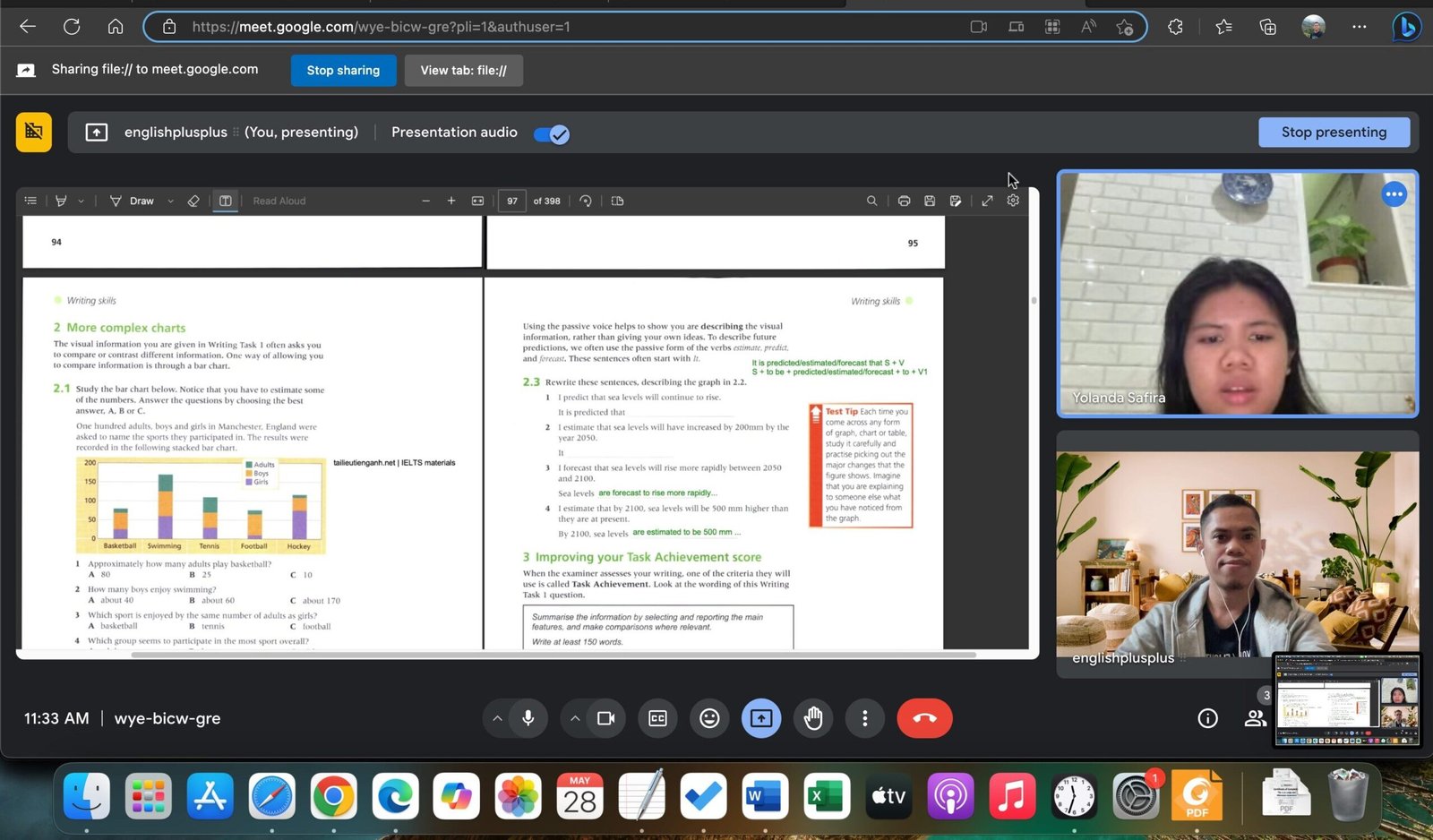The image size is (1433, 840).
Task: Print the shared PDF
Action: [904, 201]
